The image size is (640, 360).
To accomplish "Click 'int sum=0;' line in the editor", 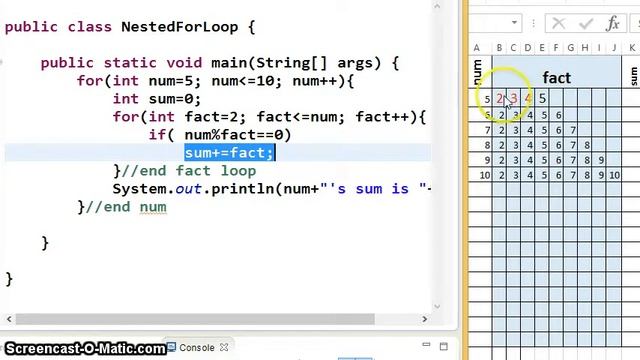I will [157, 99].
